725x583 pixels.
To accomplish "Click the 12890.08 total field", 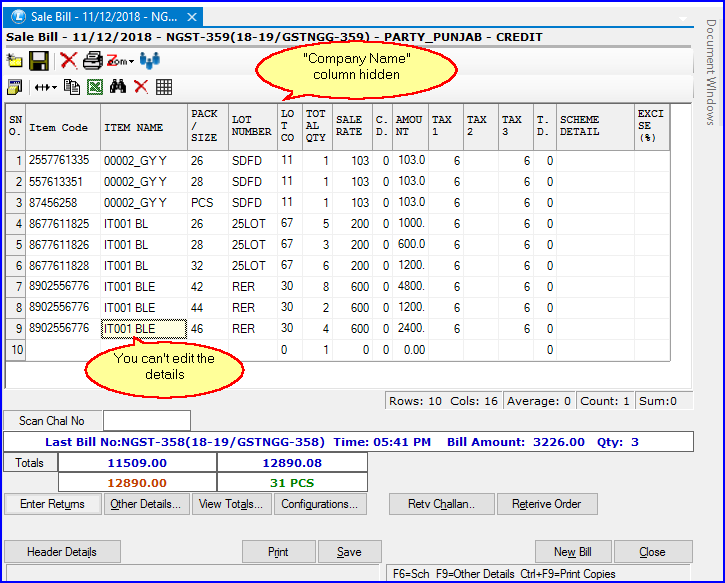I will tap(292, 463).
